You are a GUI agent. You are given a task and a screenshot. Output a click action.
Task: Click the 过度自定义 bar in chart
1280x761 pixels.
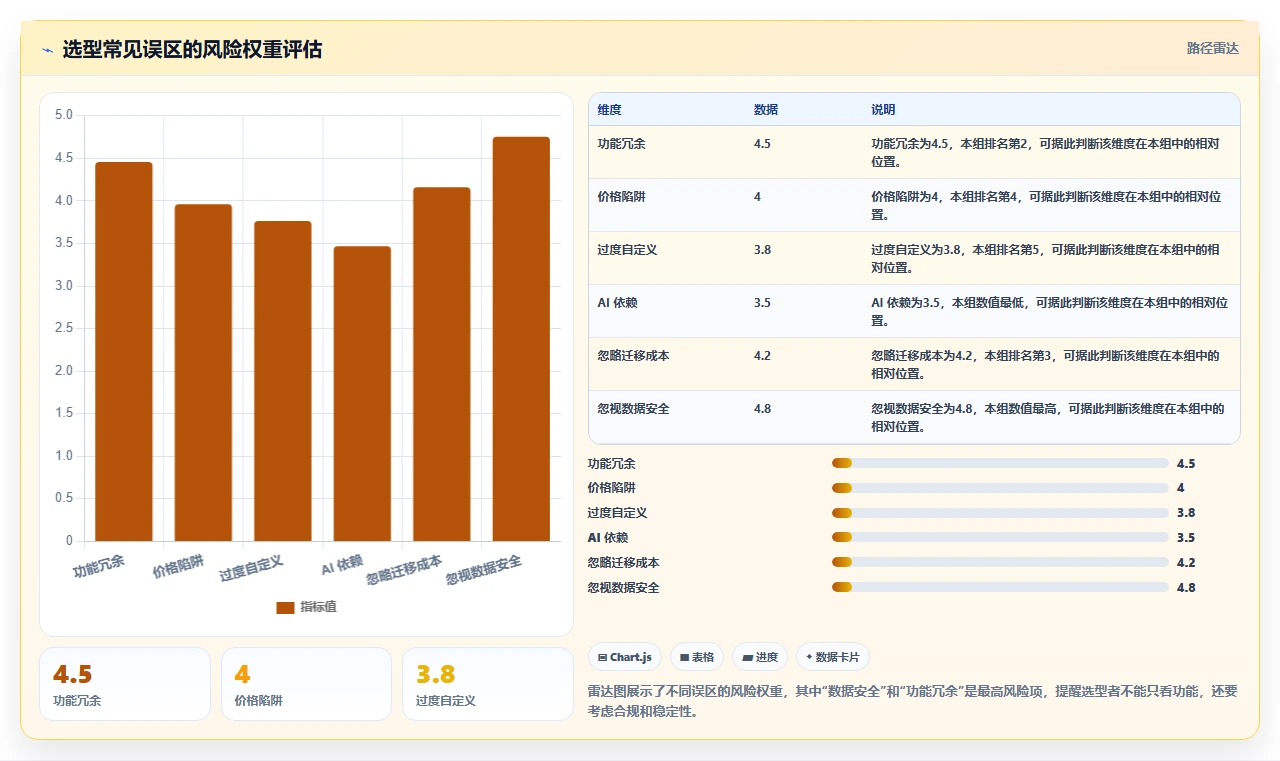(283, 381)
